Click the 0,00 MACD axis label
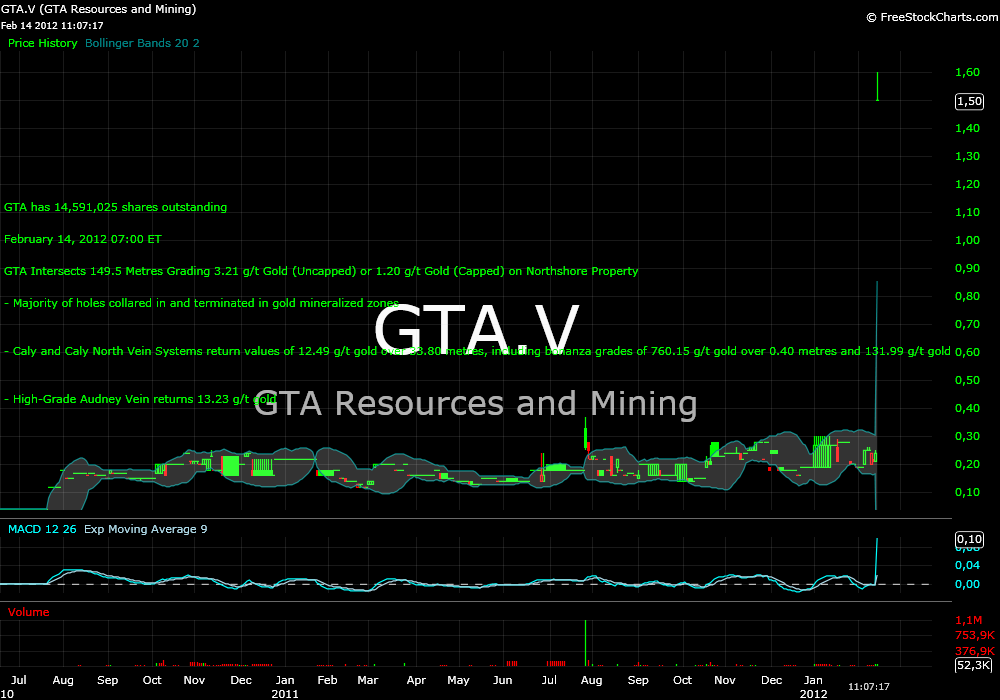The width and height of the screenshot is (1000, 700). click(x=967, y=585)
